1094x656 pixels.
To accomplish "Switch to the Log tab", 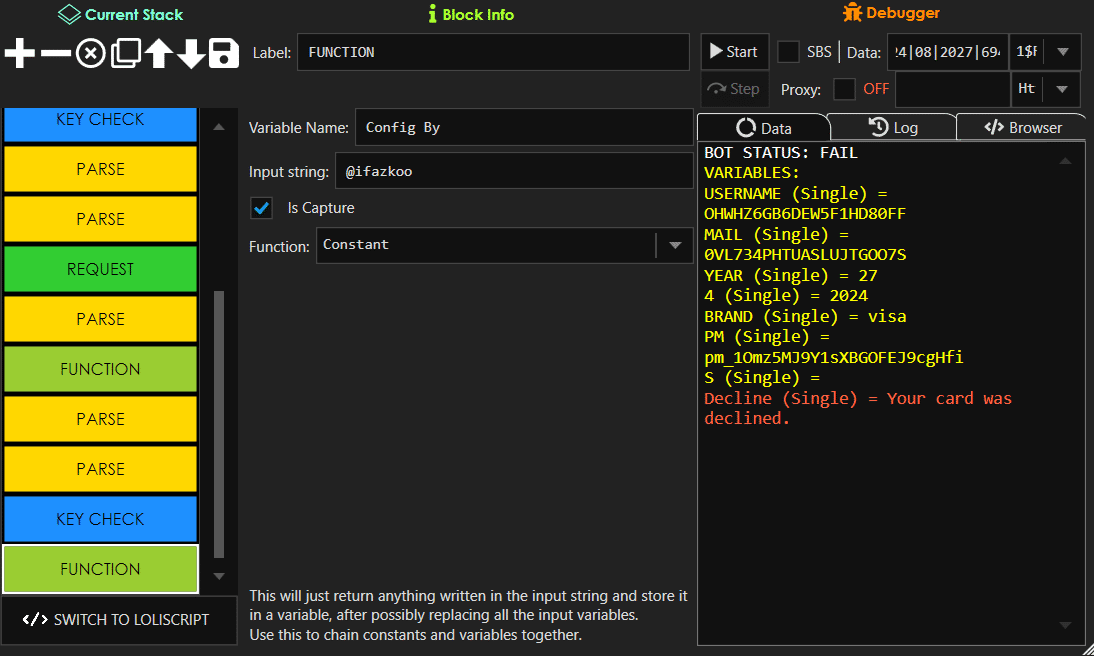I will 891,127.
